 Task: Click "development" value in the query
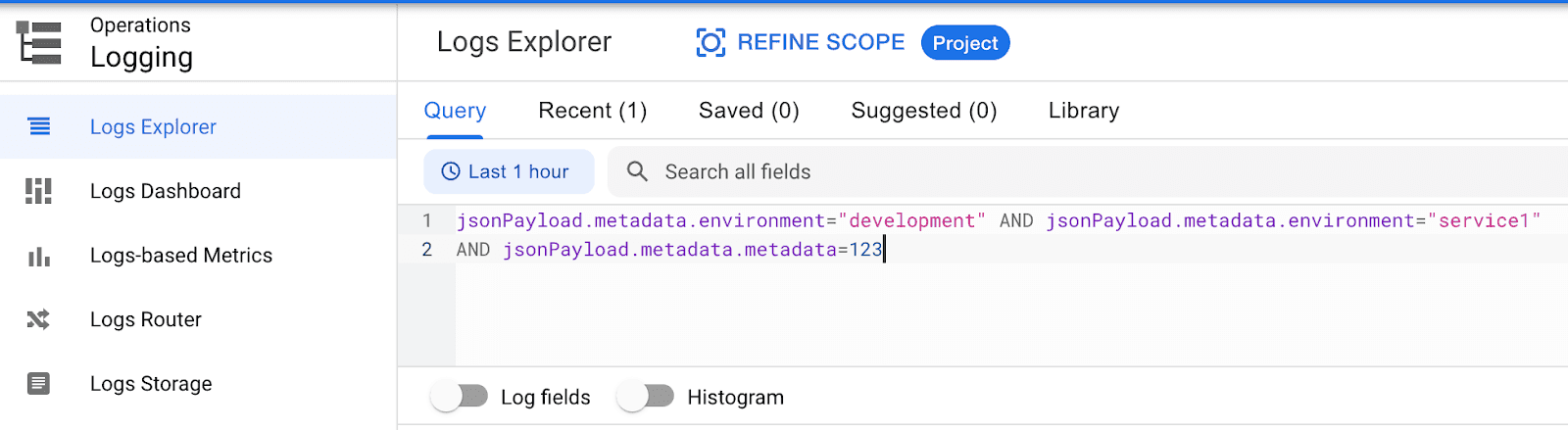[912, 220]
